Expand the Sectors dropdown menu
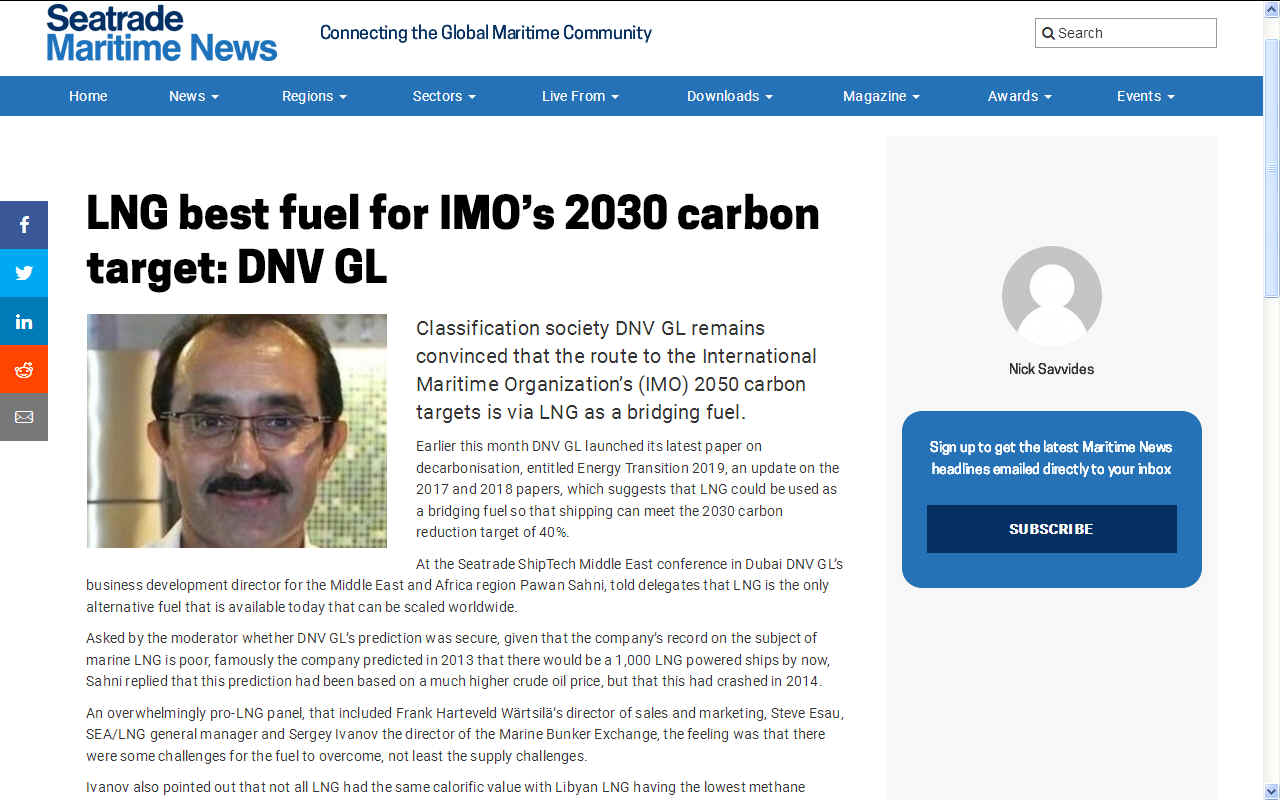1280x800 pixels. [x=444, y=96]
